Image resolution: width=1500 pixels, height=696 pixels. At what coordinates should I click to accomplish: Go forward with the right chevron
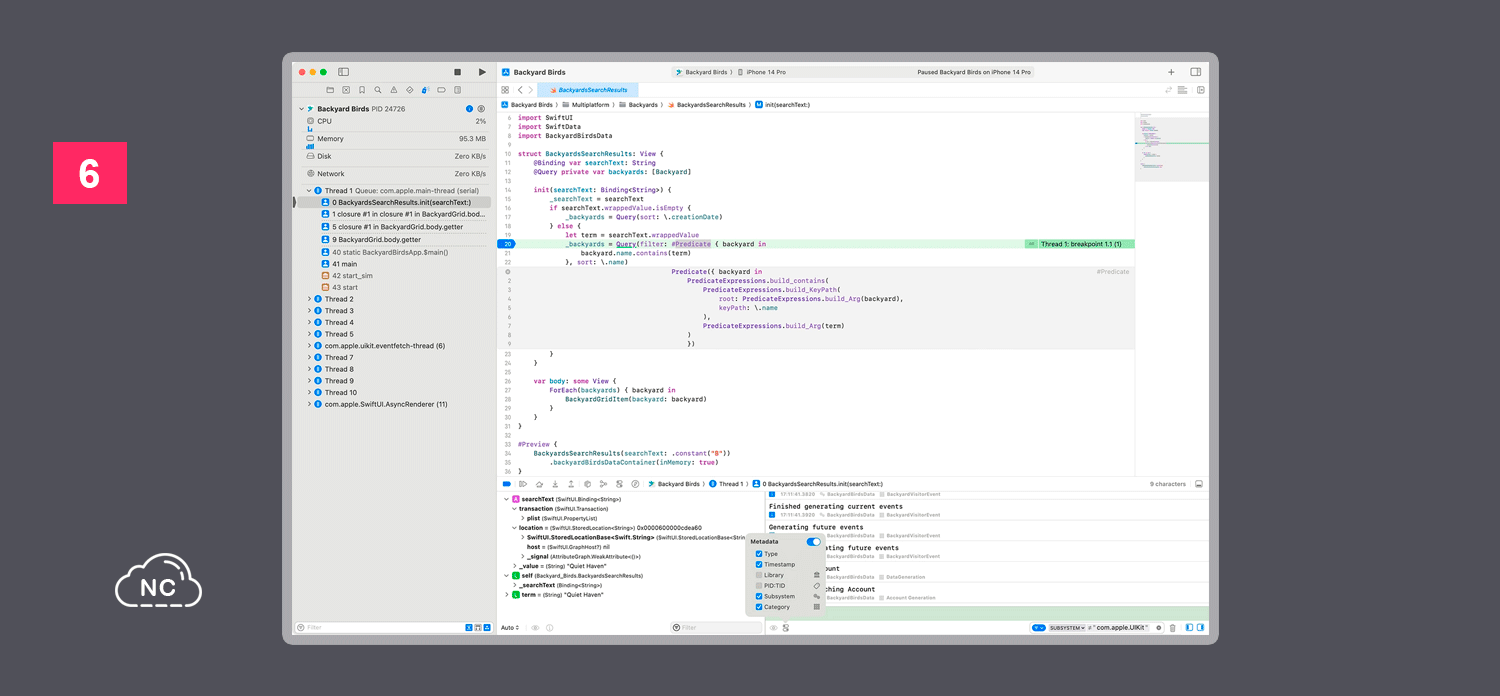[x=531, y=90]
